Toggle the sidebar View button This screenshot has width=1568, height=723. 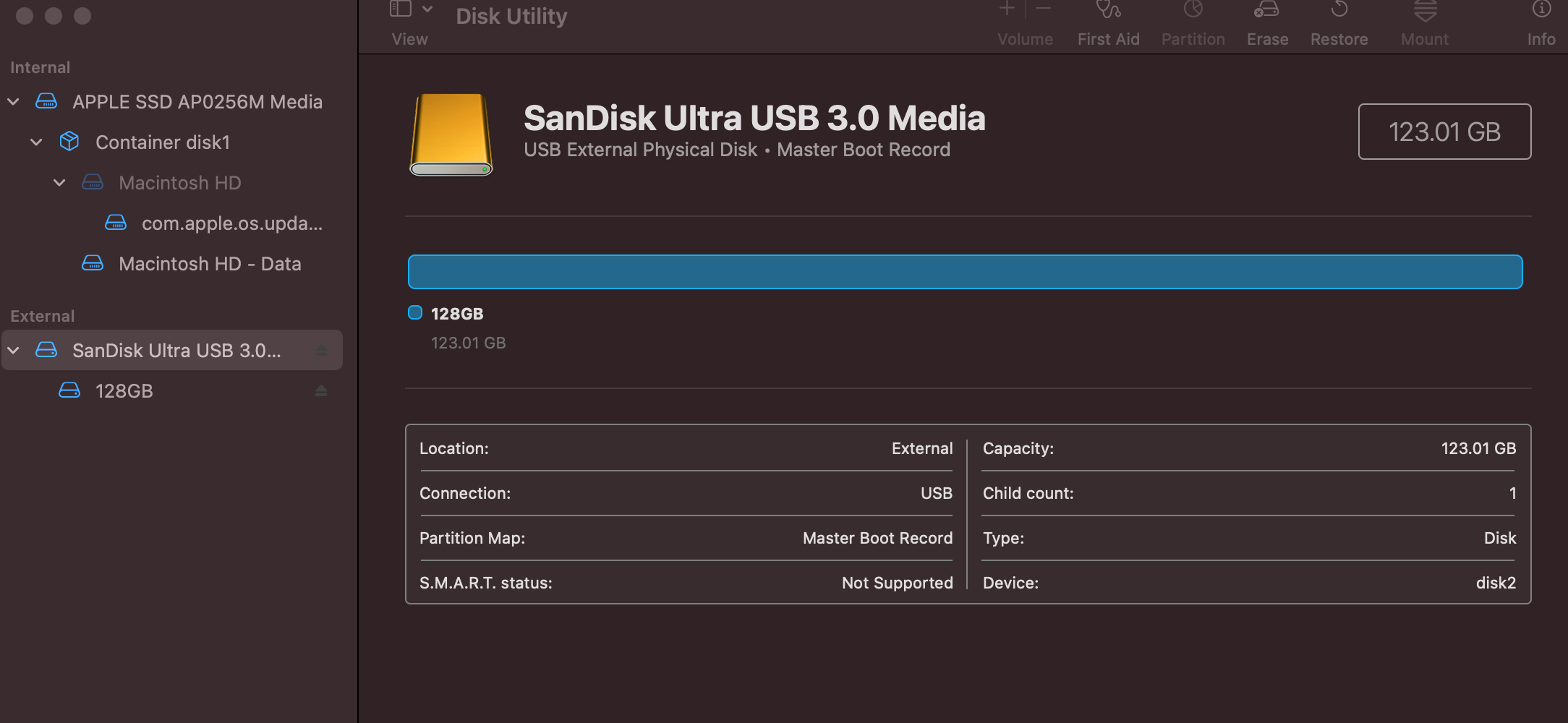[401, 9]
